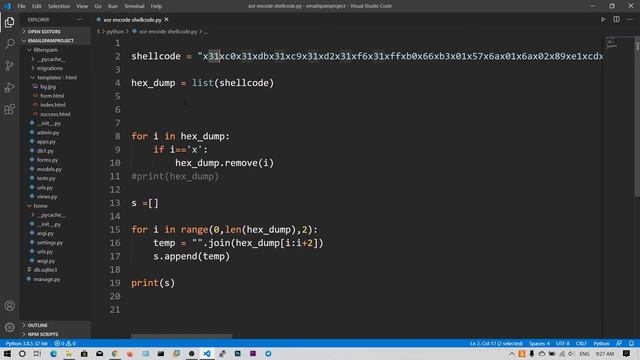Change Python language mode in status bar
The width and height of the screenshot is (640, 360).
[x=601, y=343]
